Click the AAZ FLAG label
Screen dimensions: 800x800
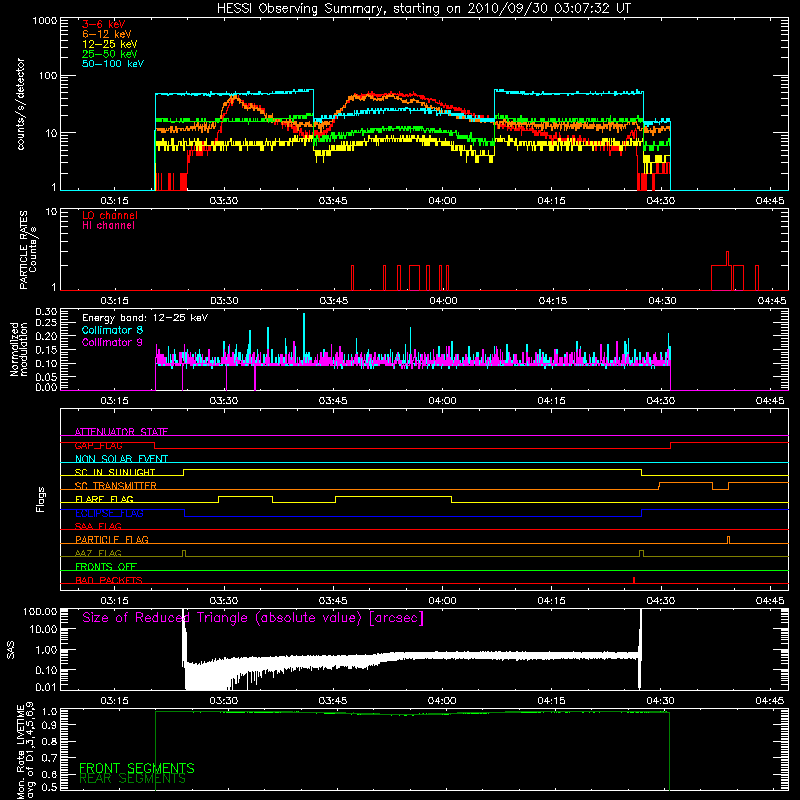click(98, 553)
